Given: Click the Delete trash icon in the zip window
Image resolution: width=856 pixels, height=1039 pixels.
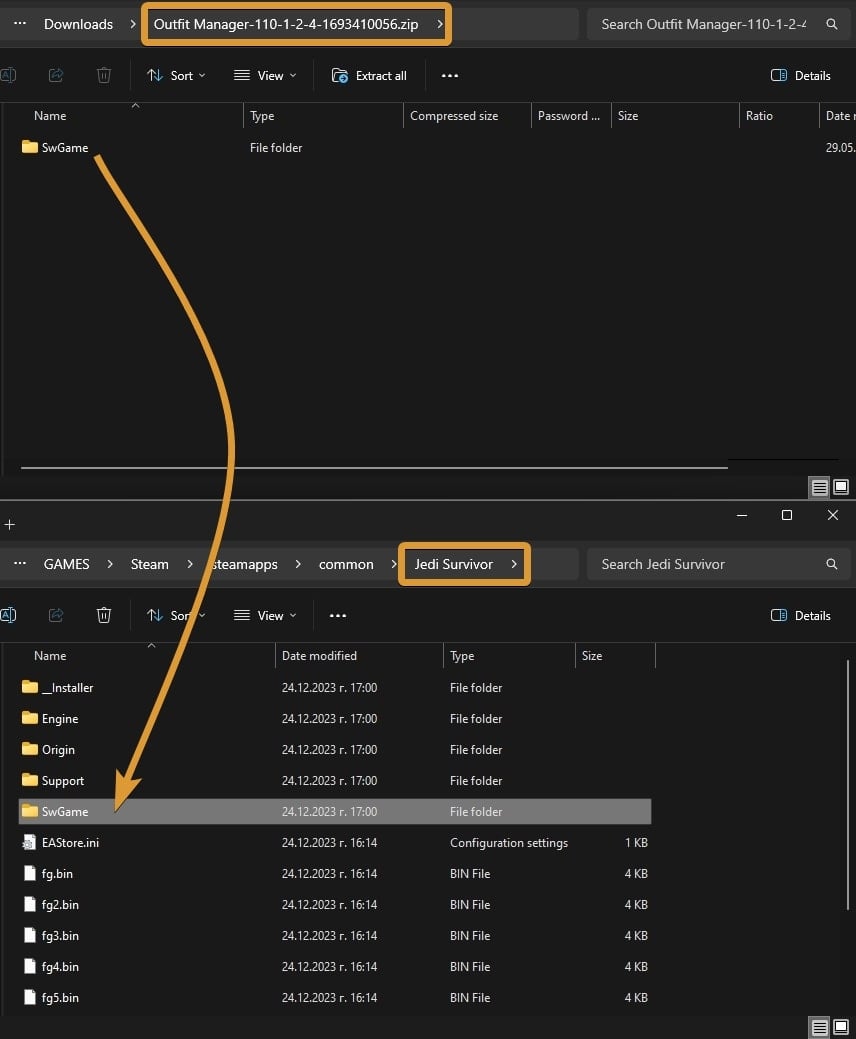Looking at the screenshot, I should tap(104, 76).
